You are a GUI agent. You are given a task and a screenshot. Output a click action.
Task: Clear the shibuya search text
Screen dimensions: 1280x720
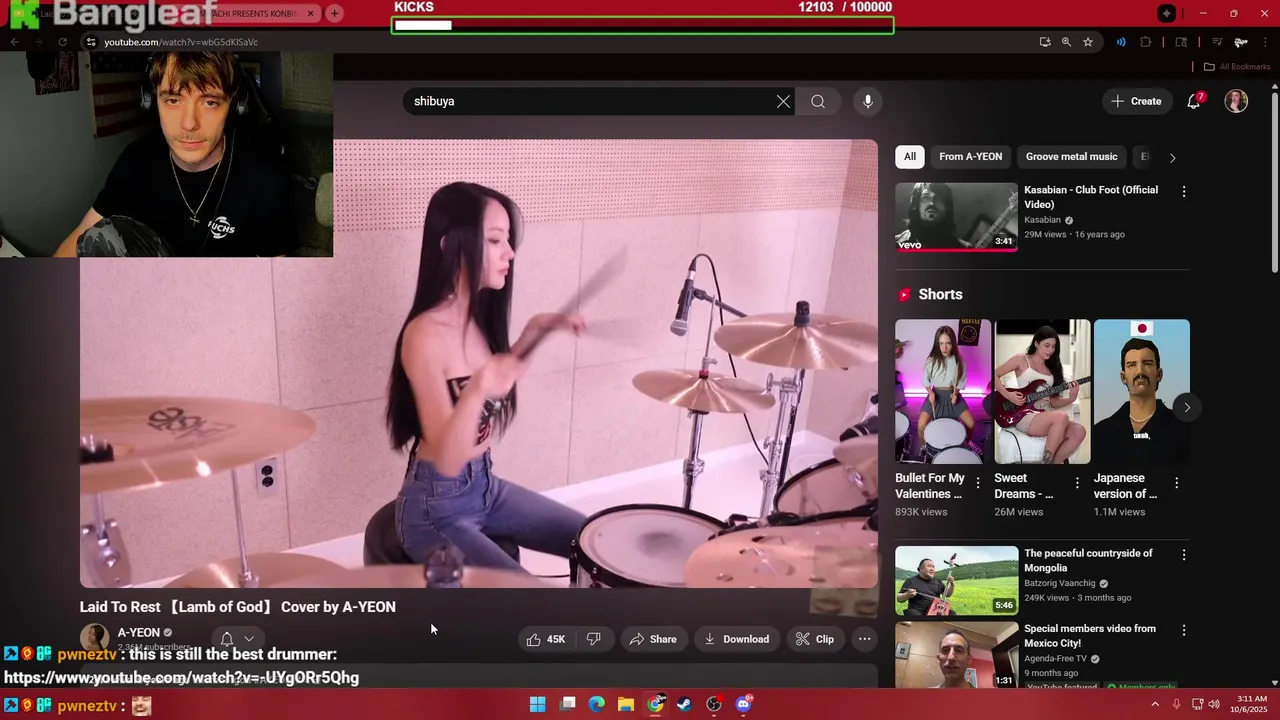pos(783,101)
